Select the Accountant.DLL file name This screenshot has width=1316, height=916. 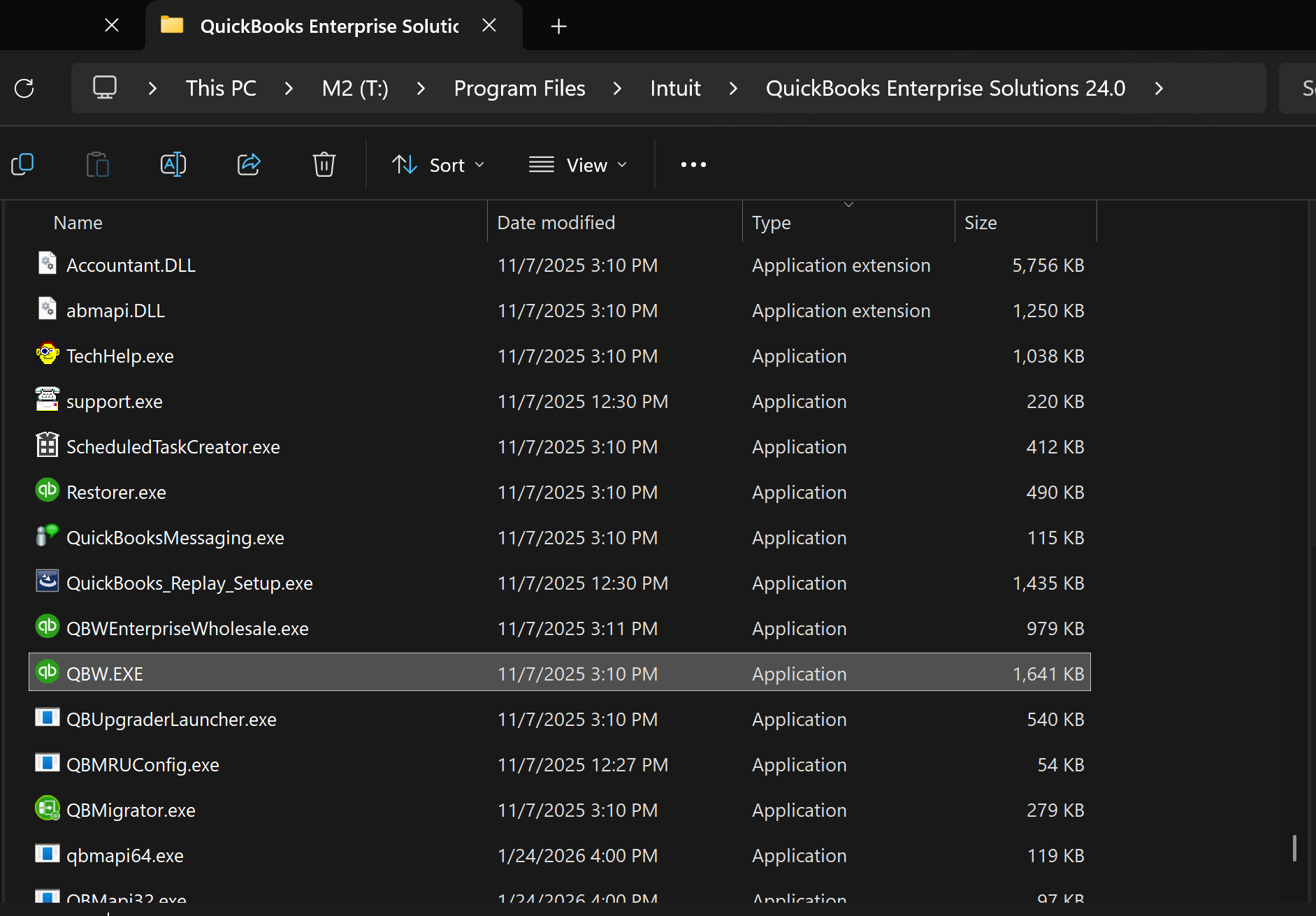click(x=131, y=266)
